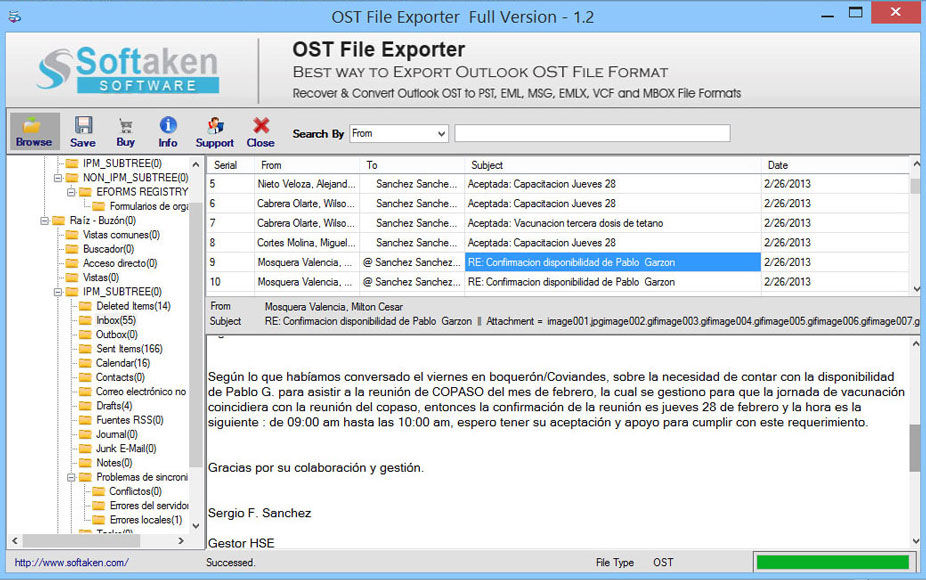Click the message body scroll down arrow
Image resolution: width=926 pixels, height=580 pixels.
click(x=916, y=540)
